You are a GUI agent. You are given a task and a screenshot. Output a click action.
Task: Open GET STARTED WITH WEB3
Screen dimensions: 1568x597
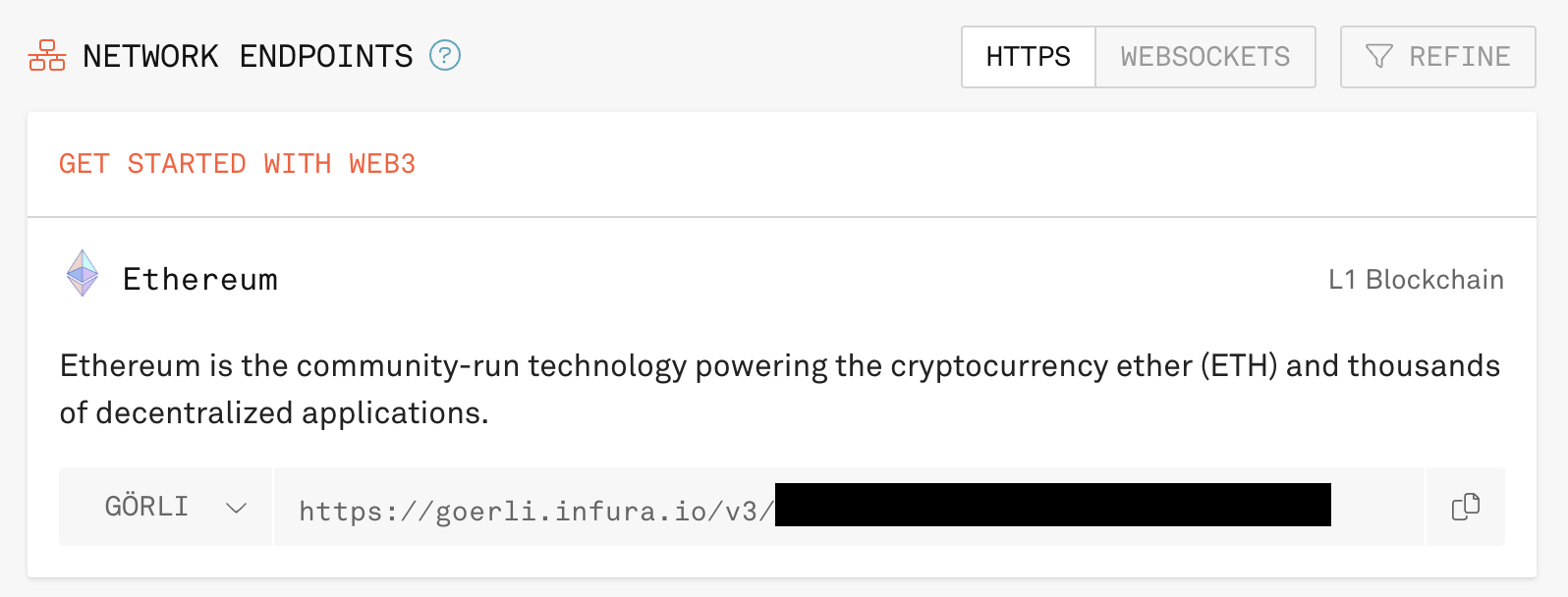[x=237, y=163]
